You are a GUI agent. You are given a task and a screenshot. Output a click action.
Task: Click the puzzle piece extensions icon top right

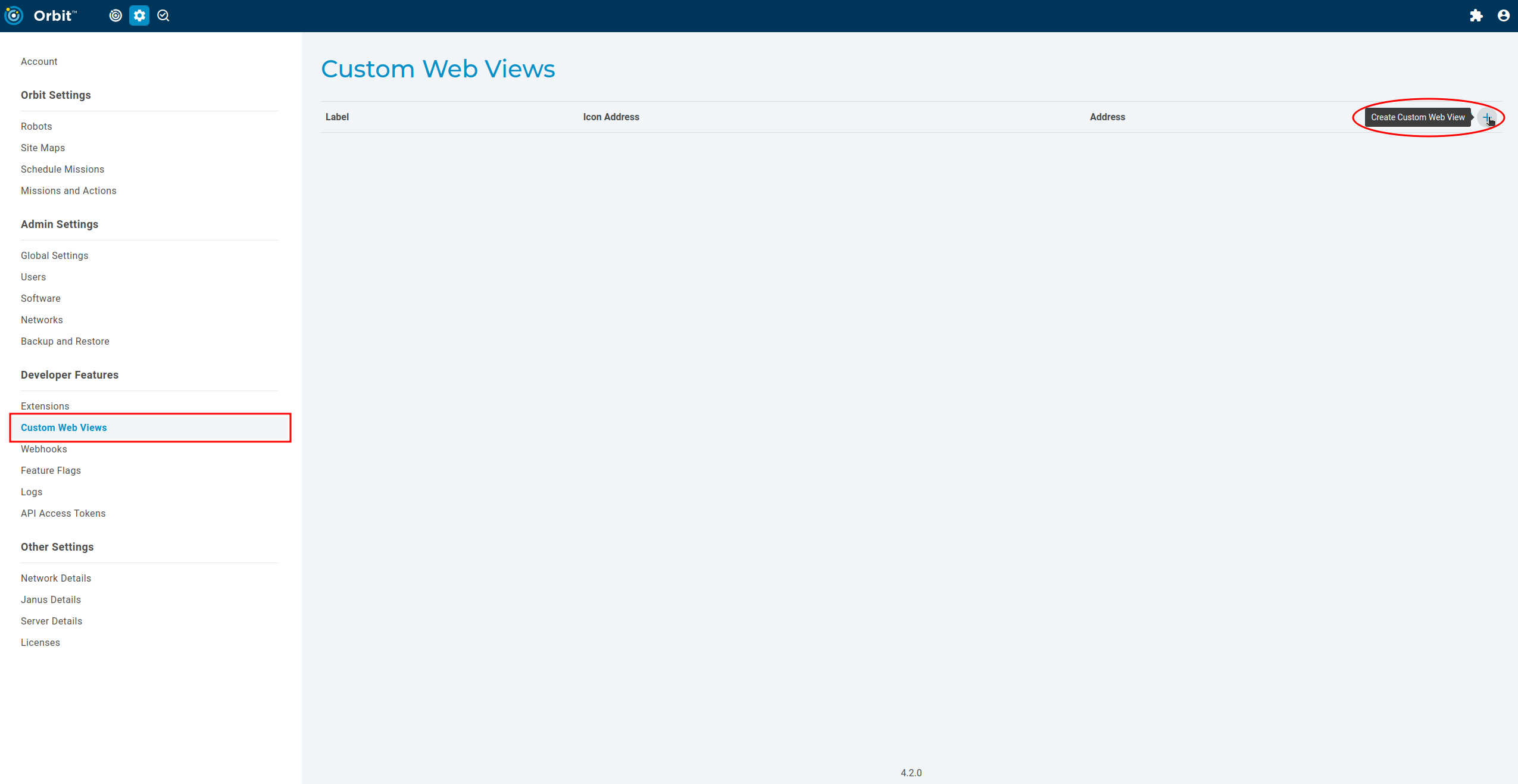[x=1476, y=15]
